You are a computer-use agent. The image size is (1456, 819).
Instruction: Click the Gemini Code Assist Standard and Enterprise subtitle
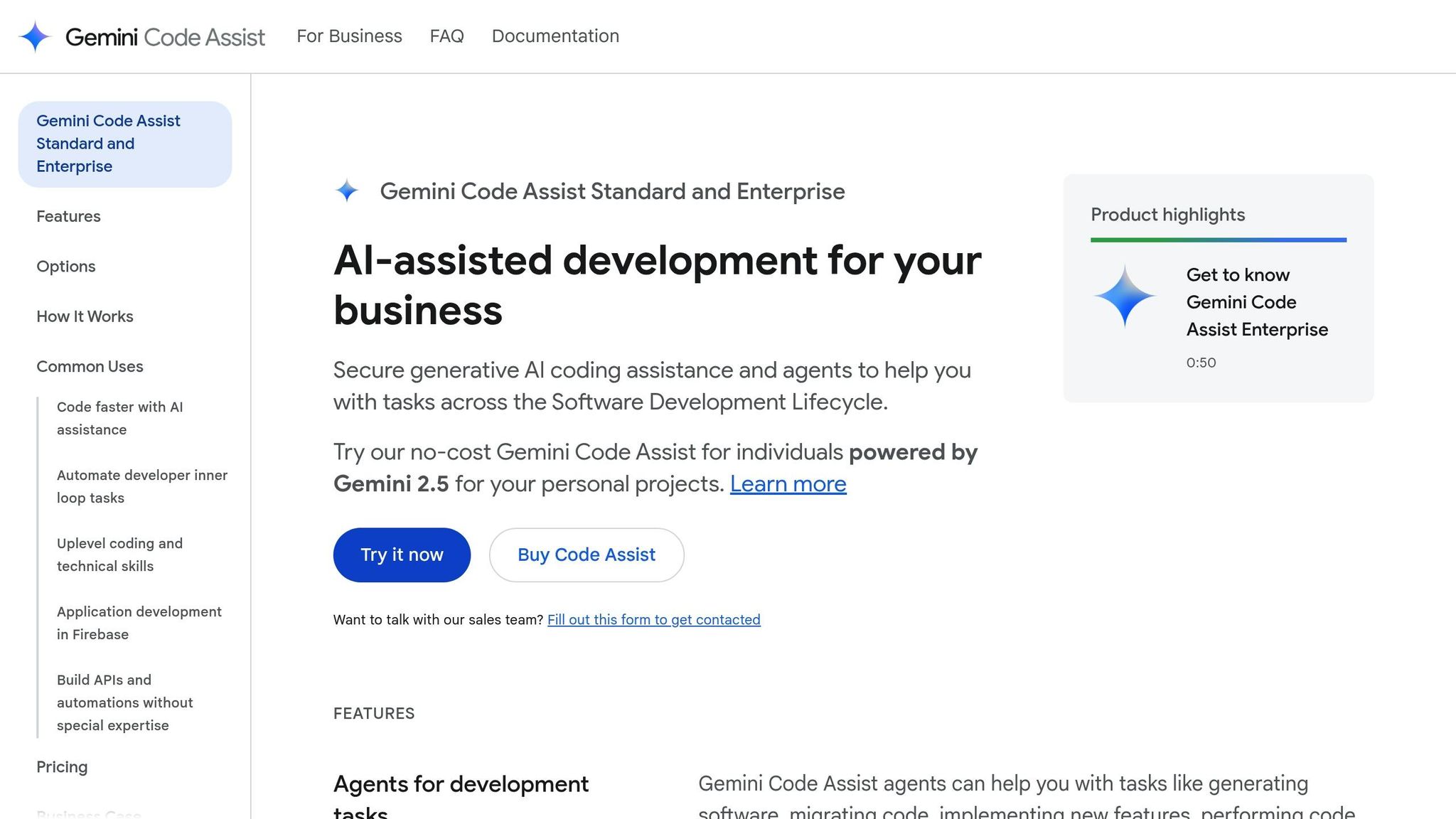tap(612, 191)
